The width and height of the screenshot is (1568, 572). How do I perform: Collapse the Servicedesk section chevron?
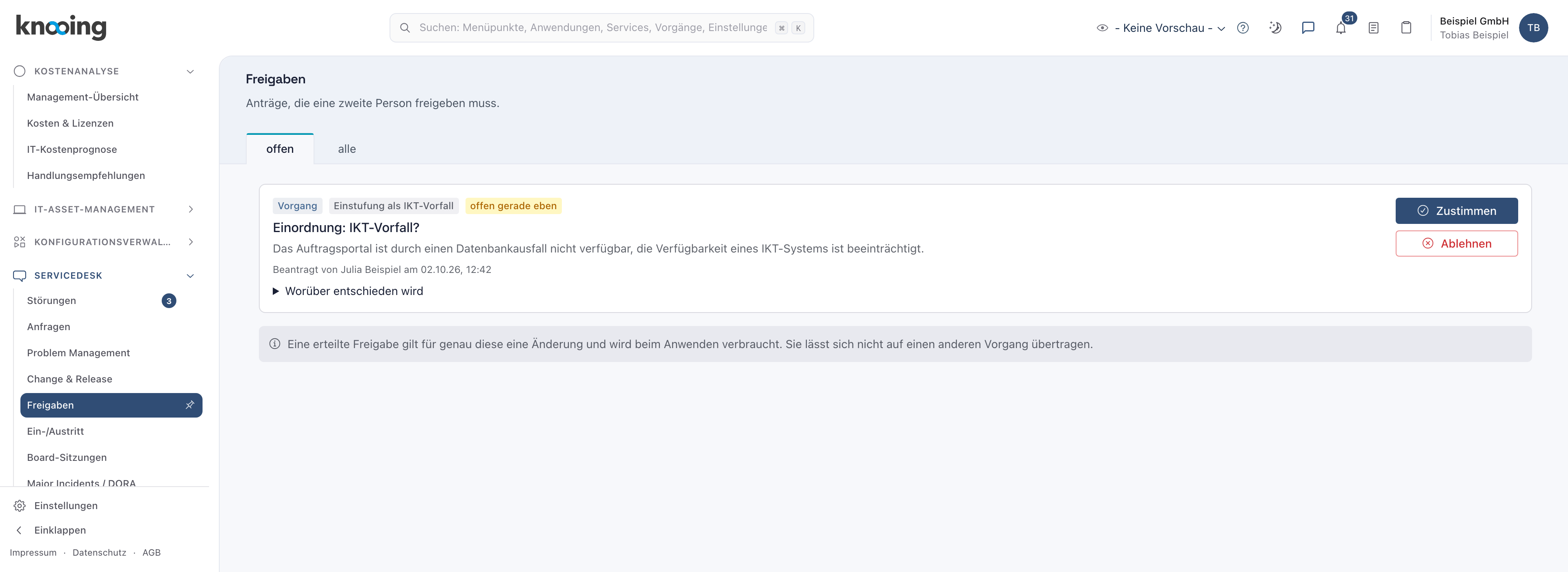191,276
